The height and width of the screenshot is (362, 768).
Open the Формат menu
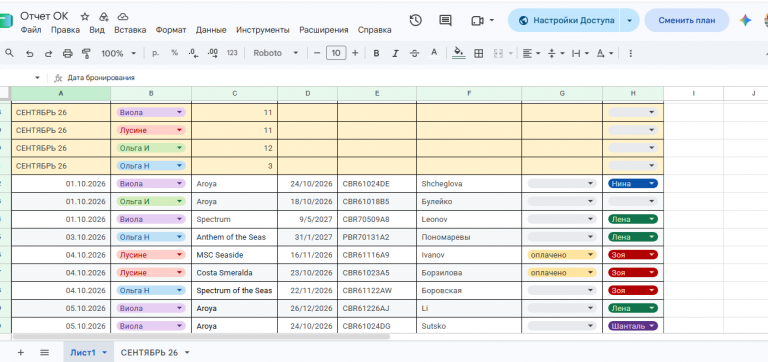(x=171, y=30)
